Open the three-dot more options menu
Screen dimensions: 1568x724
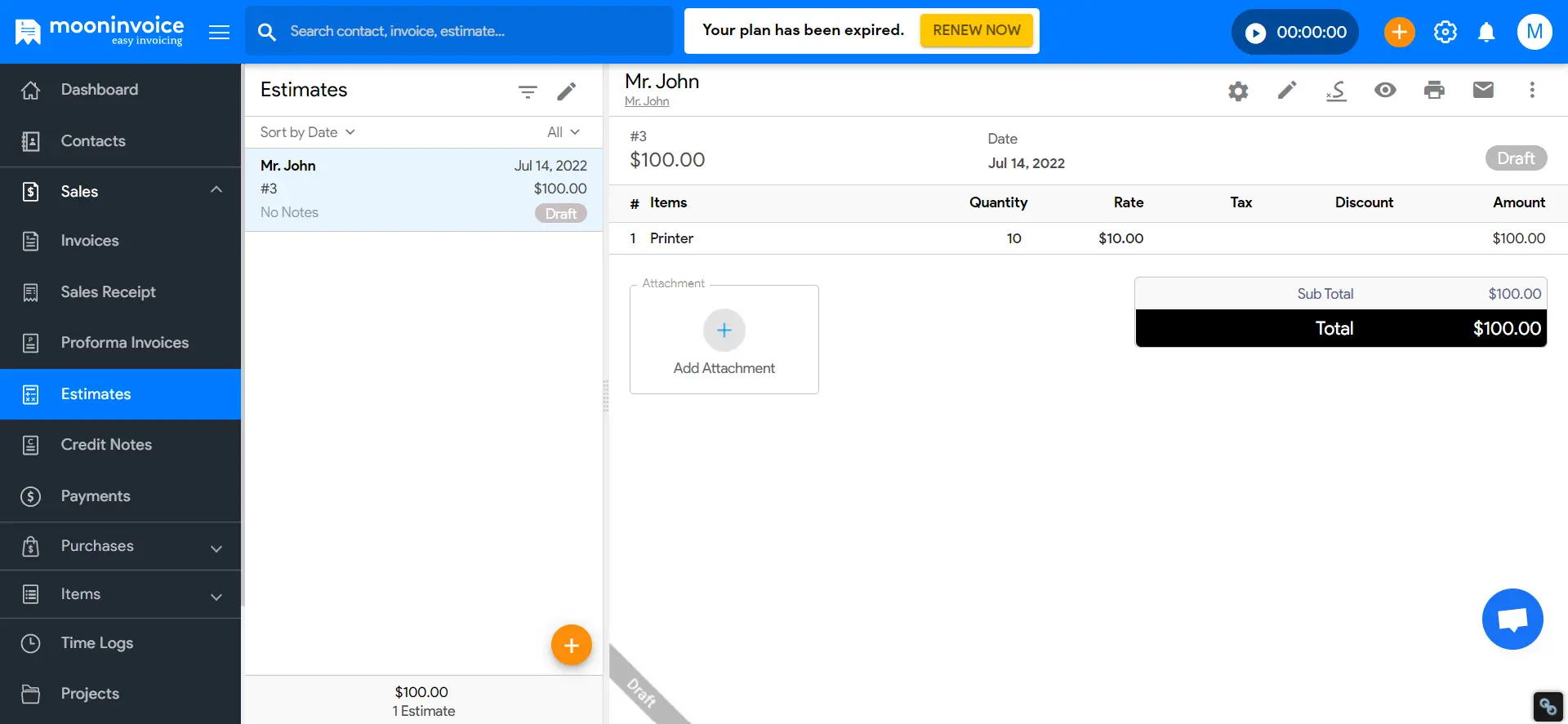click(1532, 90)
